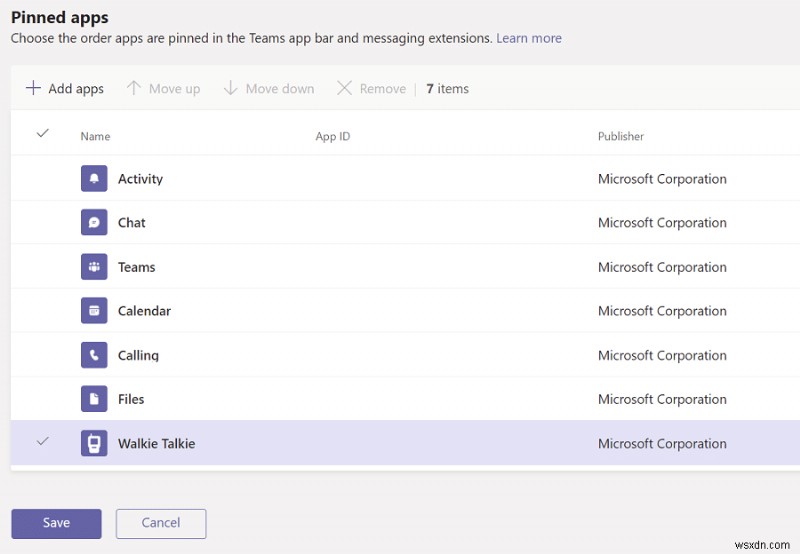
Task: Select the Chat row name
Action: click(x=132, y=223)
